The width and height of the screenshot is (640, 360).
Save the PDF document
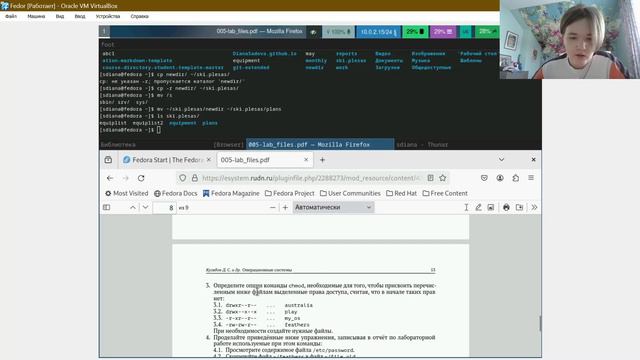click(x=519, y=207)
